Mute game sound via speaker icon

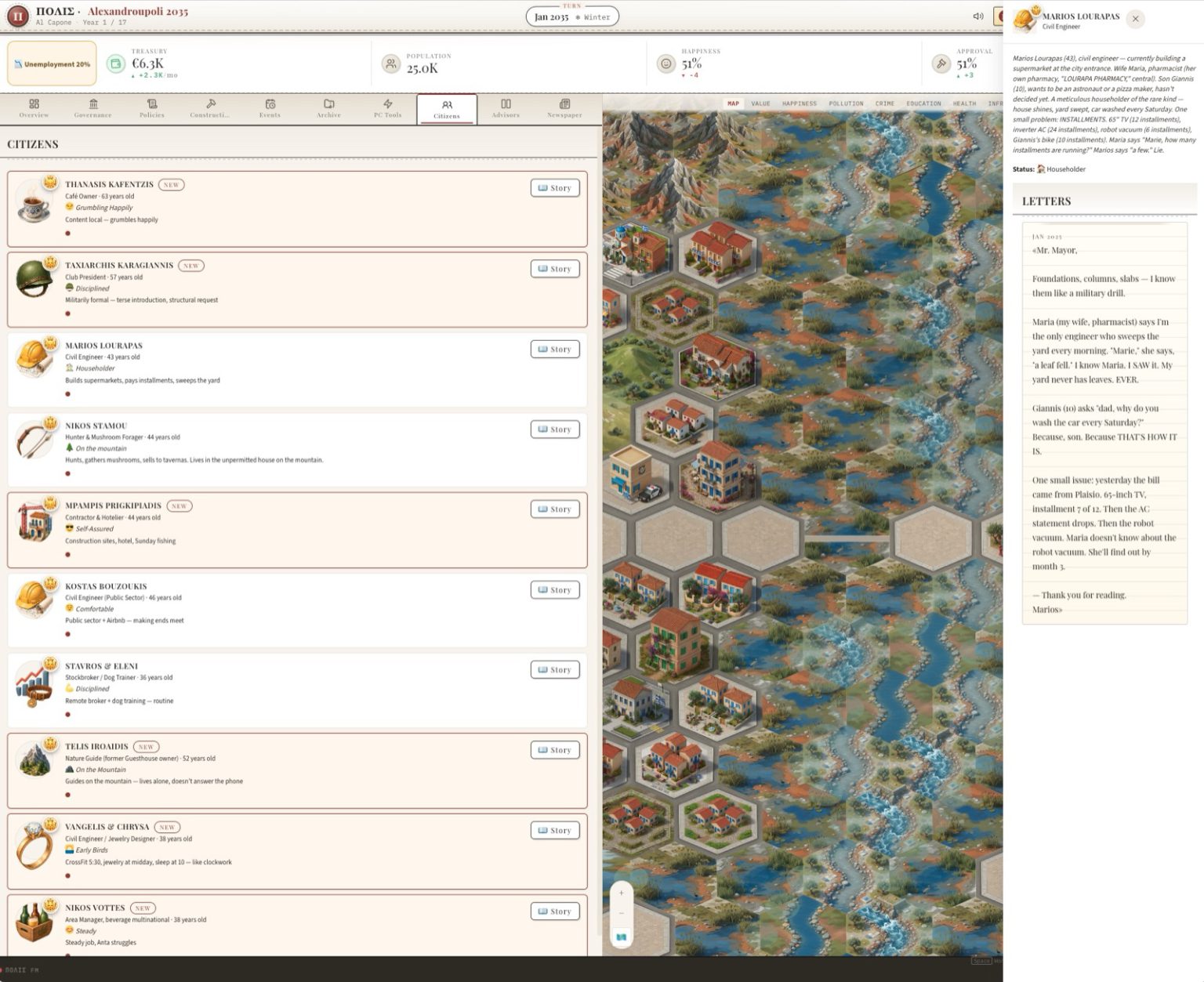pyautogui.click(x=977, y=16)
